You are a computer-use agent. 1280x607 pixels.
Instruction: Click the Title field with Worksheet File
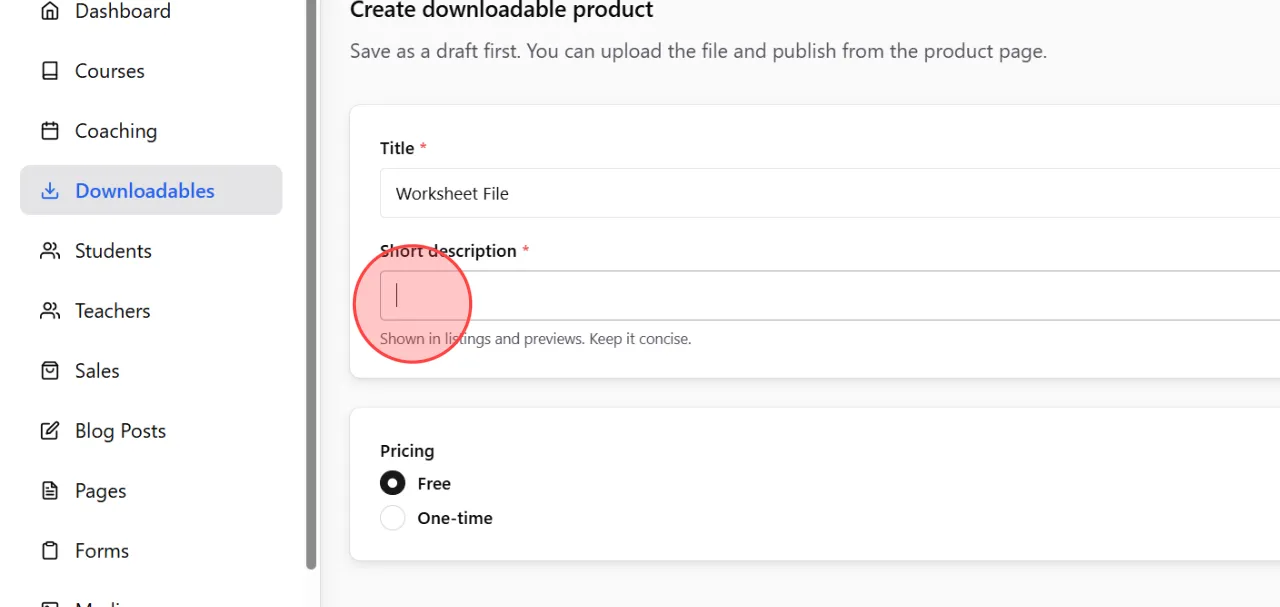[830, 193]
